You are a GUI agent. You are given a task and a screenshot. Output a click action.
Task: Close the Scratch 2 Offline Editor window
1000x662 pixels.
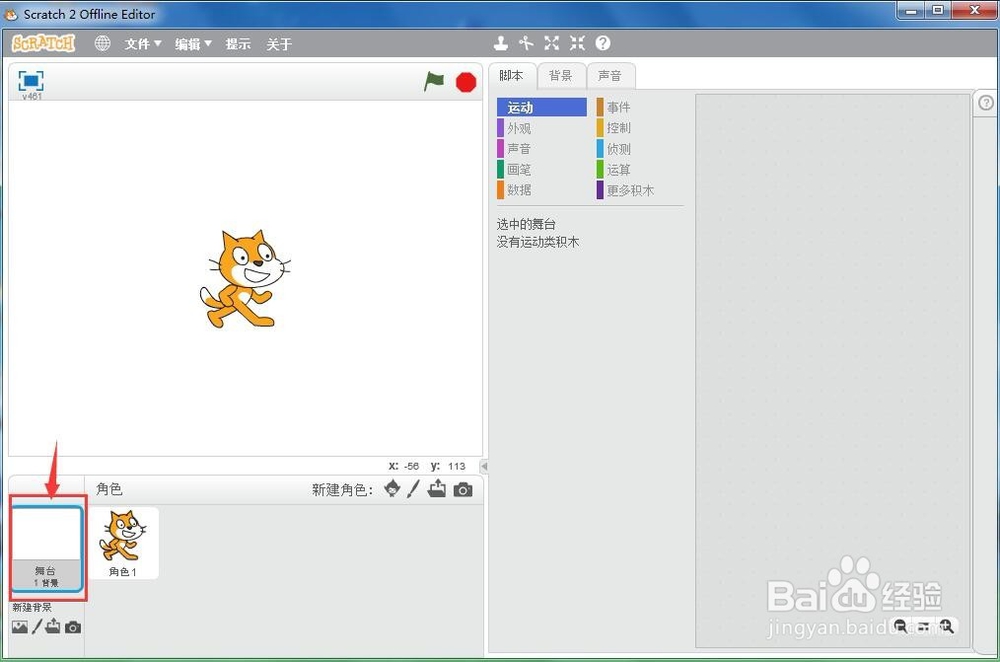click(974, 11)
